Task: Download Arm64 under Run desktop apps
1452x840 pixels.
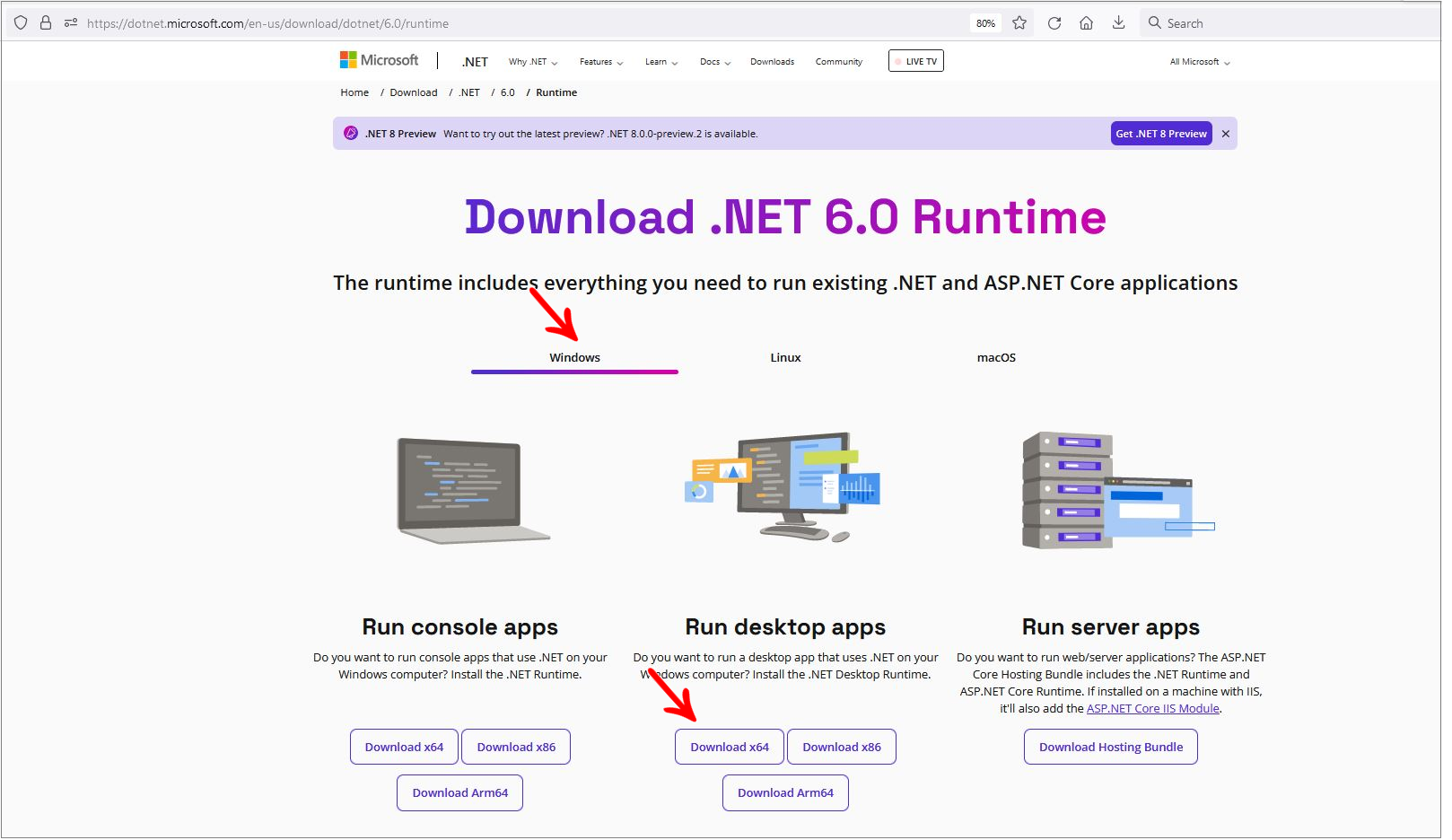Action: 785,792
